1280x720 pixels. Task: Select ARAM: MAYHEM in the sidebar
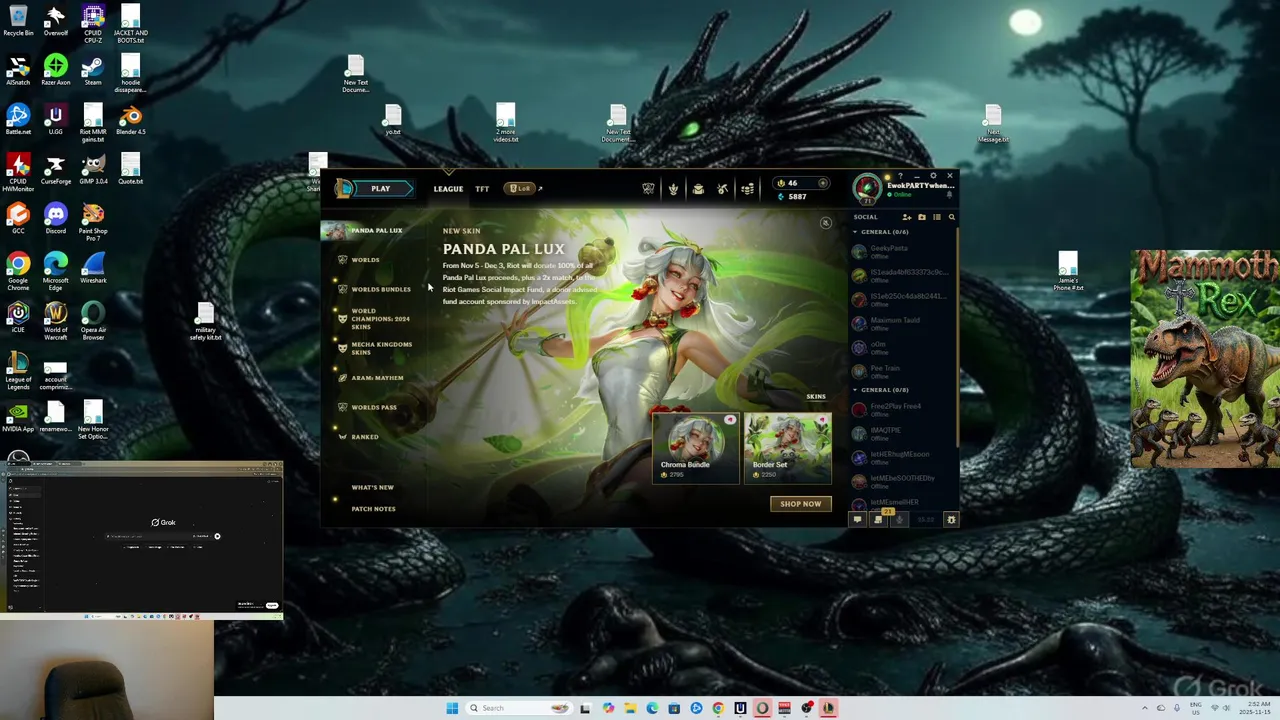pyautogui.click(x=377, y=378)
